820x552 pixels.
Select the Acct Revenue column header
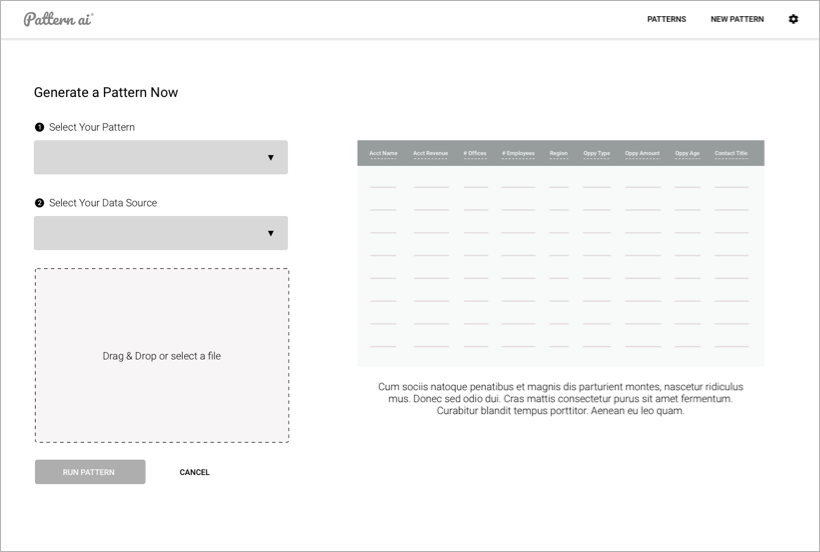pyautogui.click(x=431, y=154)
